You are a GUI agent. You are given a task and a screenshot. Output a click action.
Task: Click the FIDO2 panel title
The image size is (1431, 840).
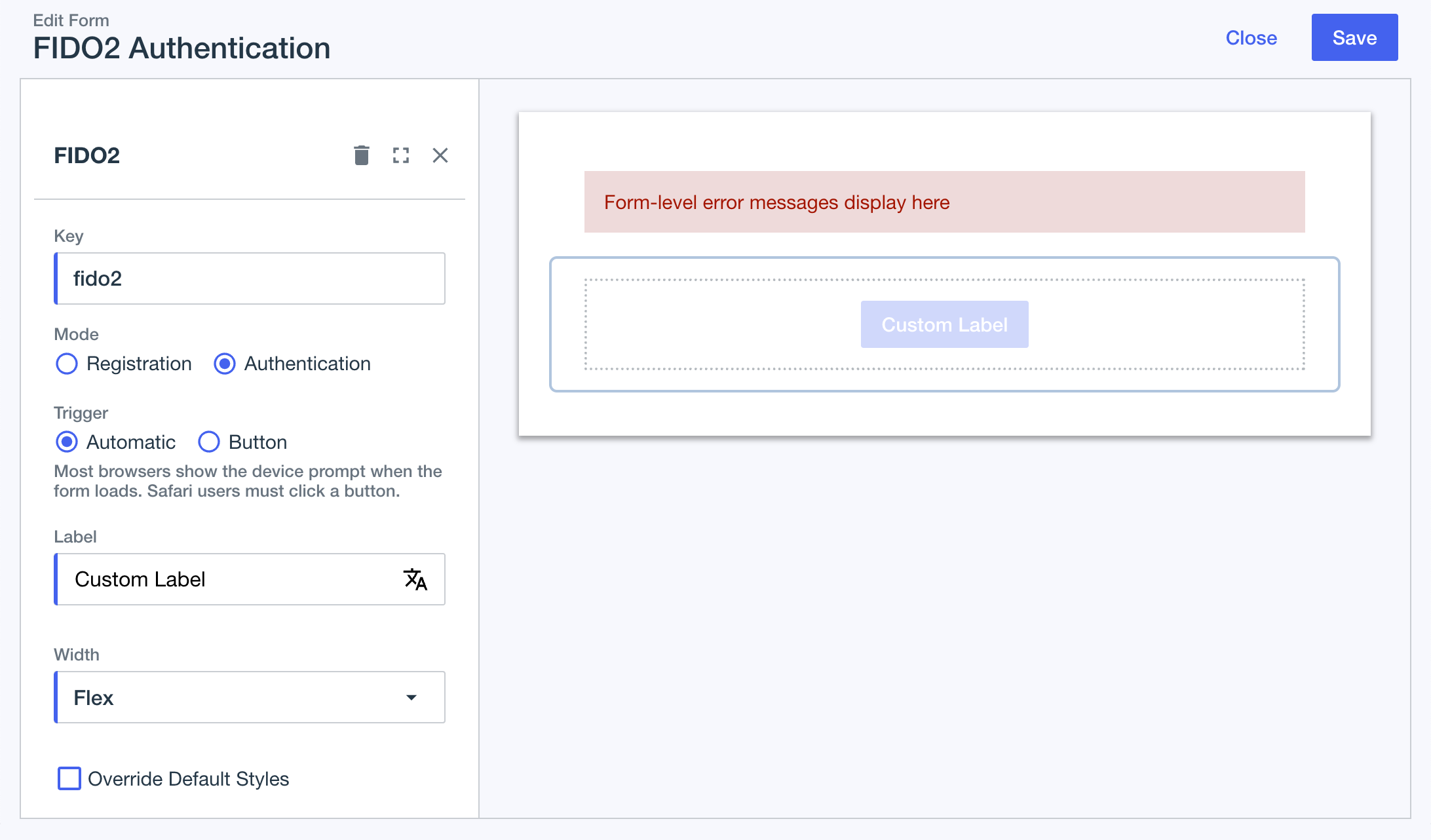[x=87, y=155]
